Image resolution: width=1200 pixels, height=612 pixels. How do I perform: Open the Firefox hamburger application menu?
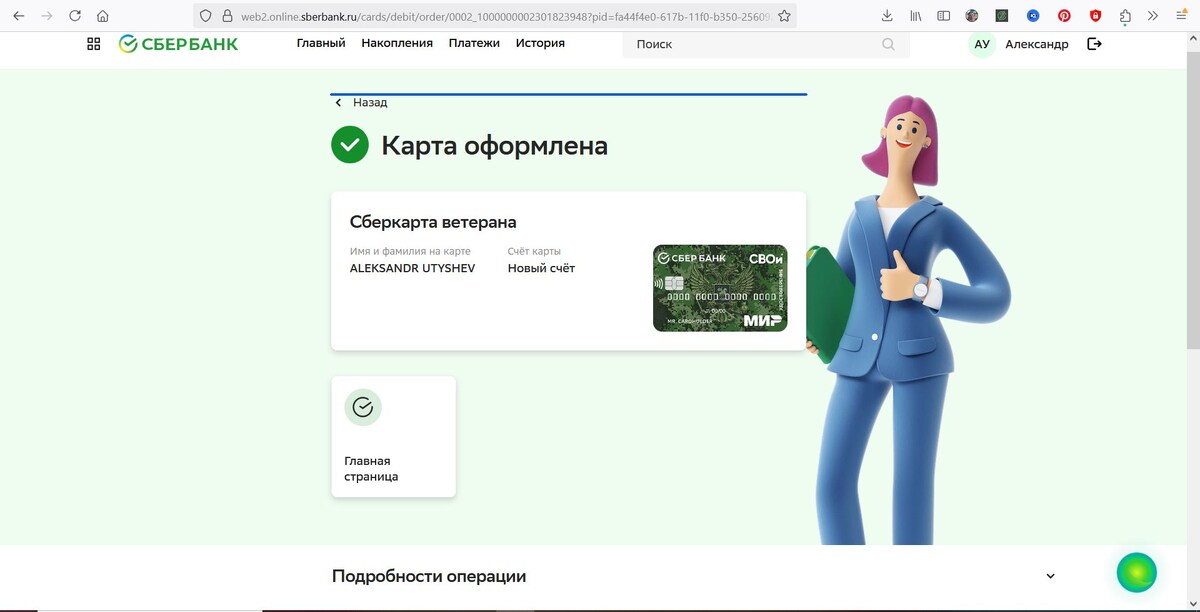[1181, 16]
